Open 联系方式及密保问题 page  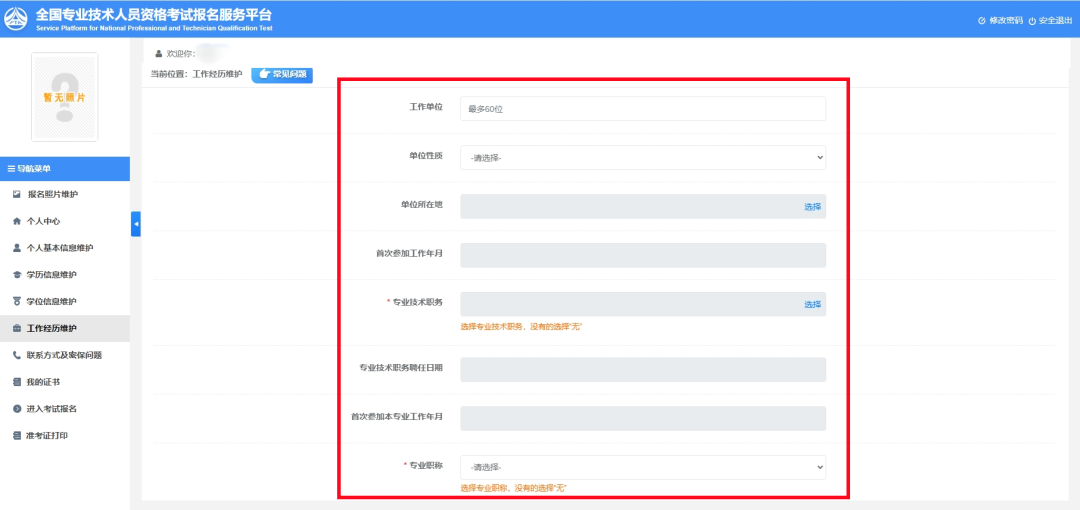[x=64, y=355]
